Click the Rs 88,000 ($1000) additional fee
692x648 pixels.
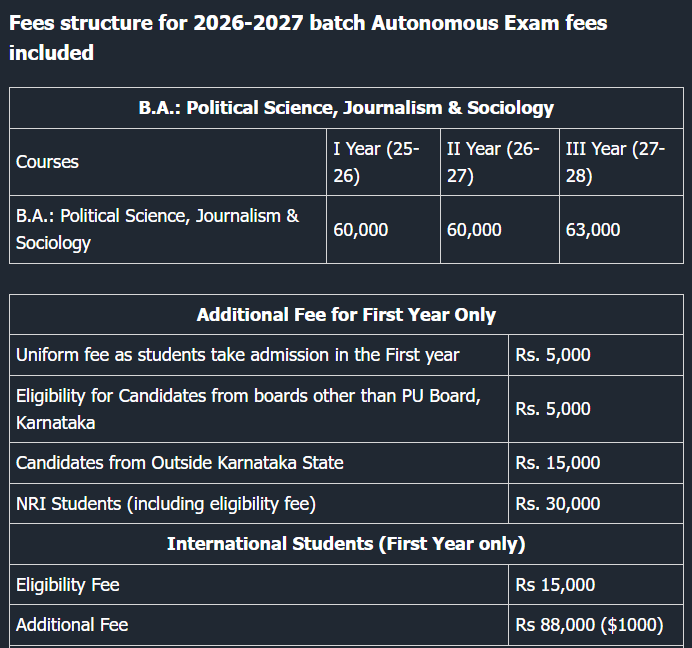click(590, 625)
